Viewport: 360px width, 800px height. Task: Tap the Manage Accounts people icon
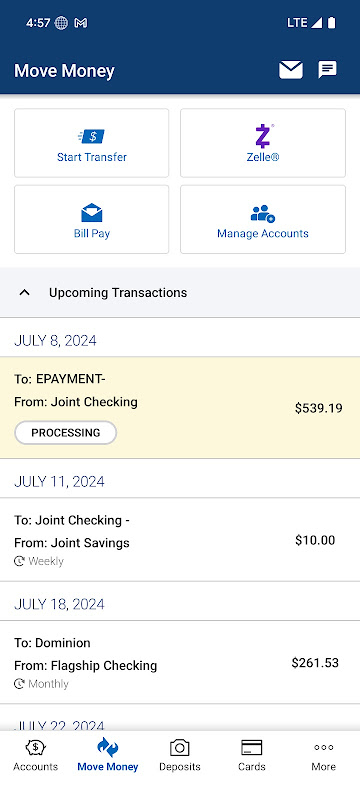point(263,213)
